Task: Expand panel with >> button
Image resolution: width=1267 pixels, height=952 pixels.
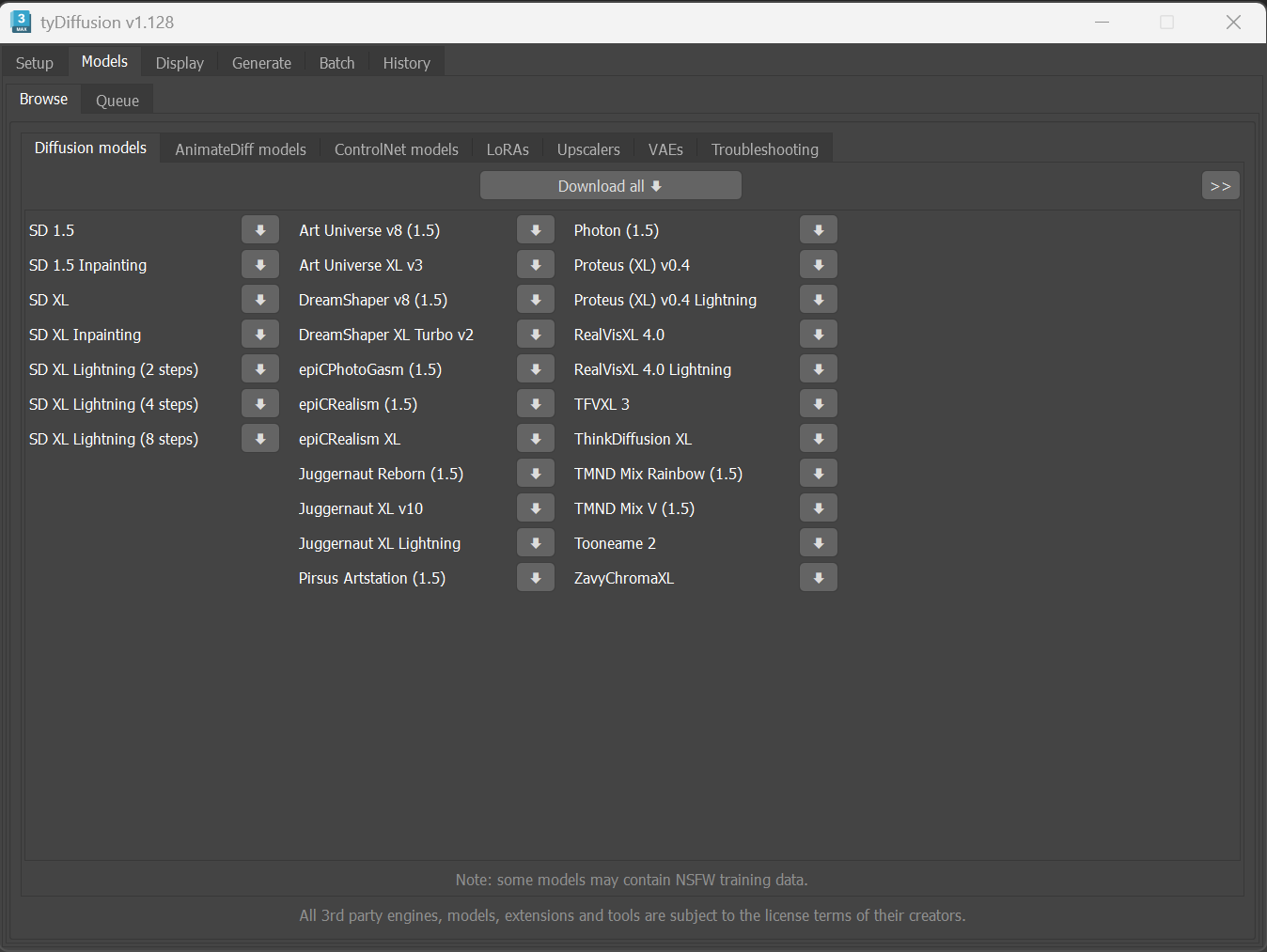Action: (1220, 186)
